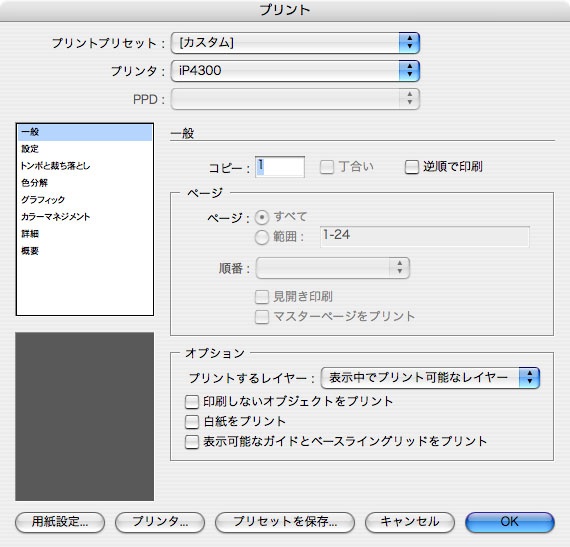Select 概要 in the category list
The height and width of the screenshot is (547, 570).
pyautogui.click(x=84, y=251)
